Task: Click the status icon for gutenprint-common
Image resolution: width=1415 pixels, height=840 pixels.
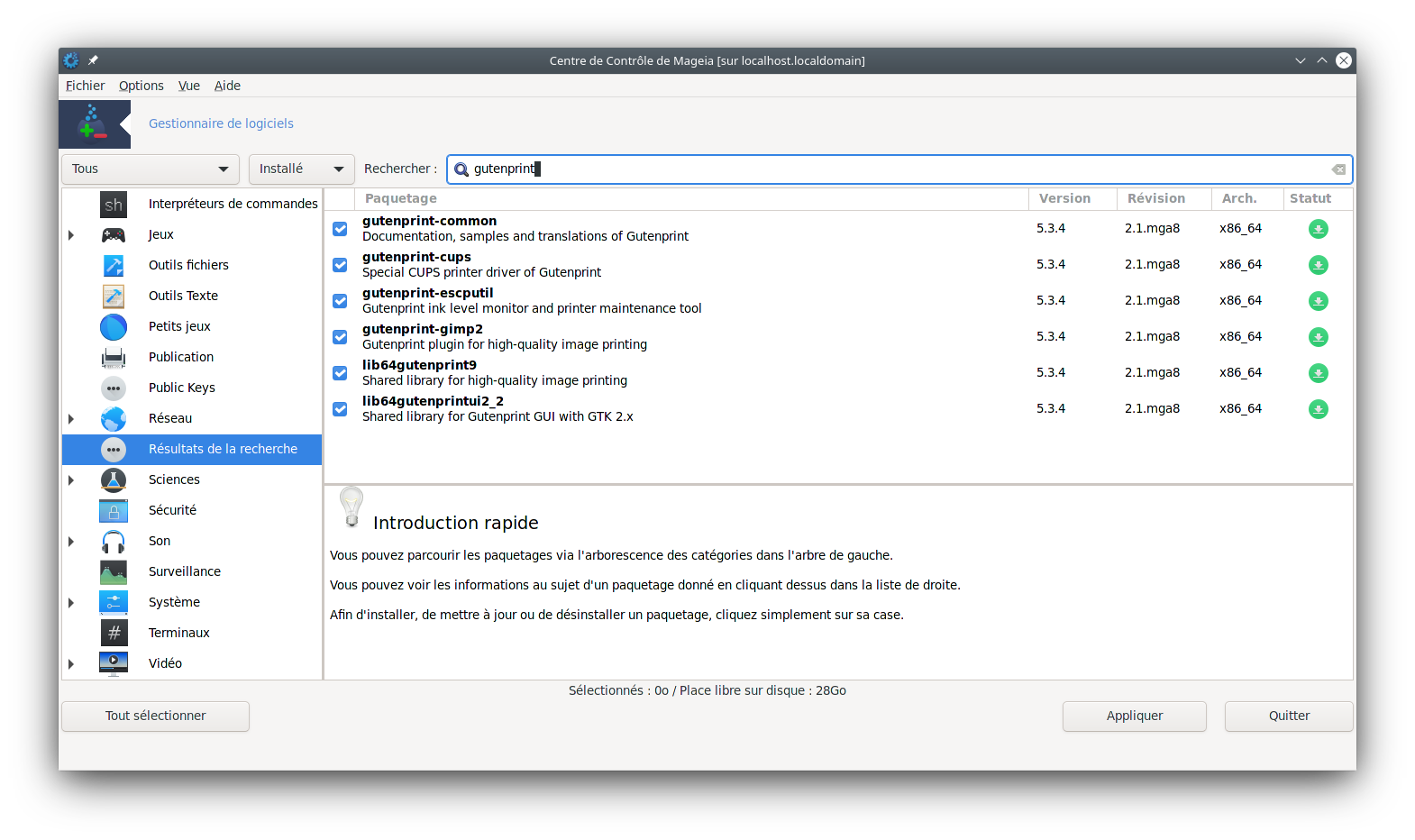Action: (x=1318, y=229)
